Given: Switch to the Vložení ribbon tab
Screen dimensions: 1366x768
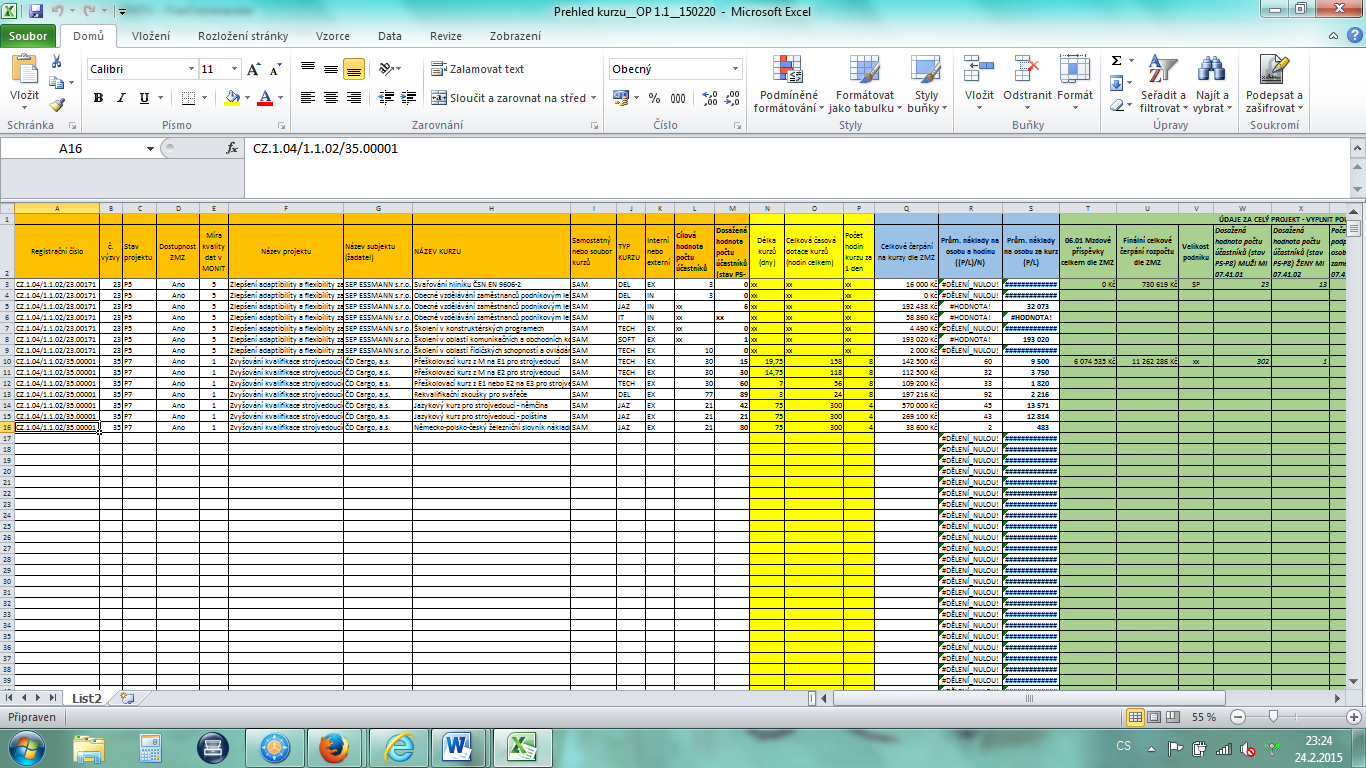Looking at the screenshot, I should pyautogui.click(x=150, y=36).
